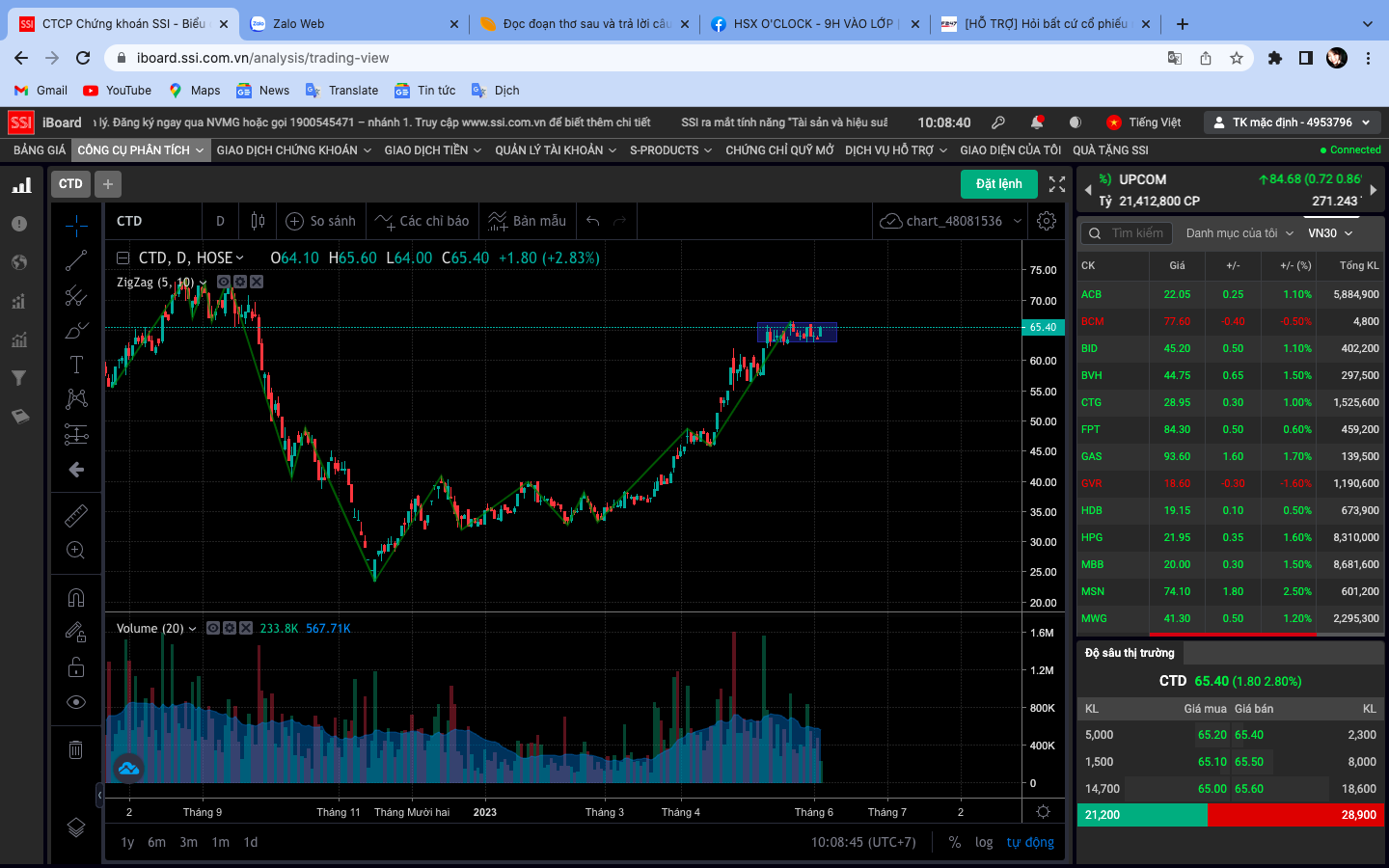Open the candlestick chart style selector

click(258, 221)
